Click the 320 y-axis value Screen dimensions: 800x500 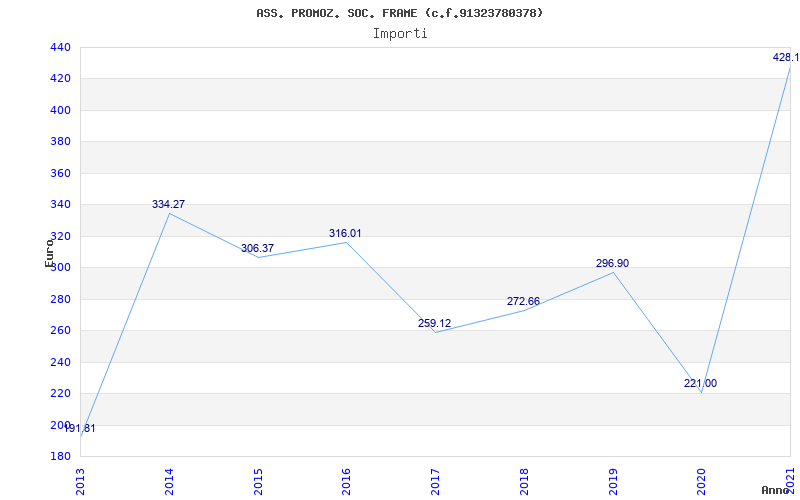tap(60, 236)
